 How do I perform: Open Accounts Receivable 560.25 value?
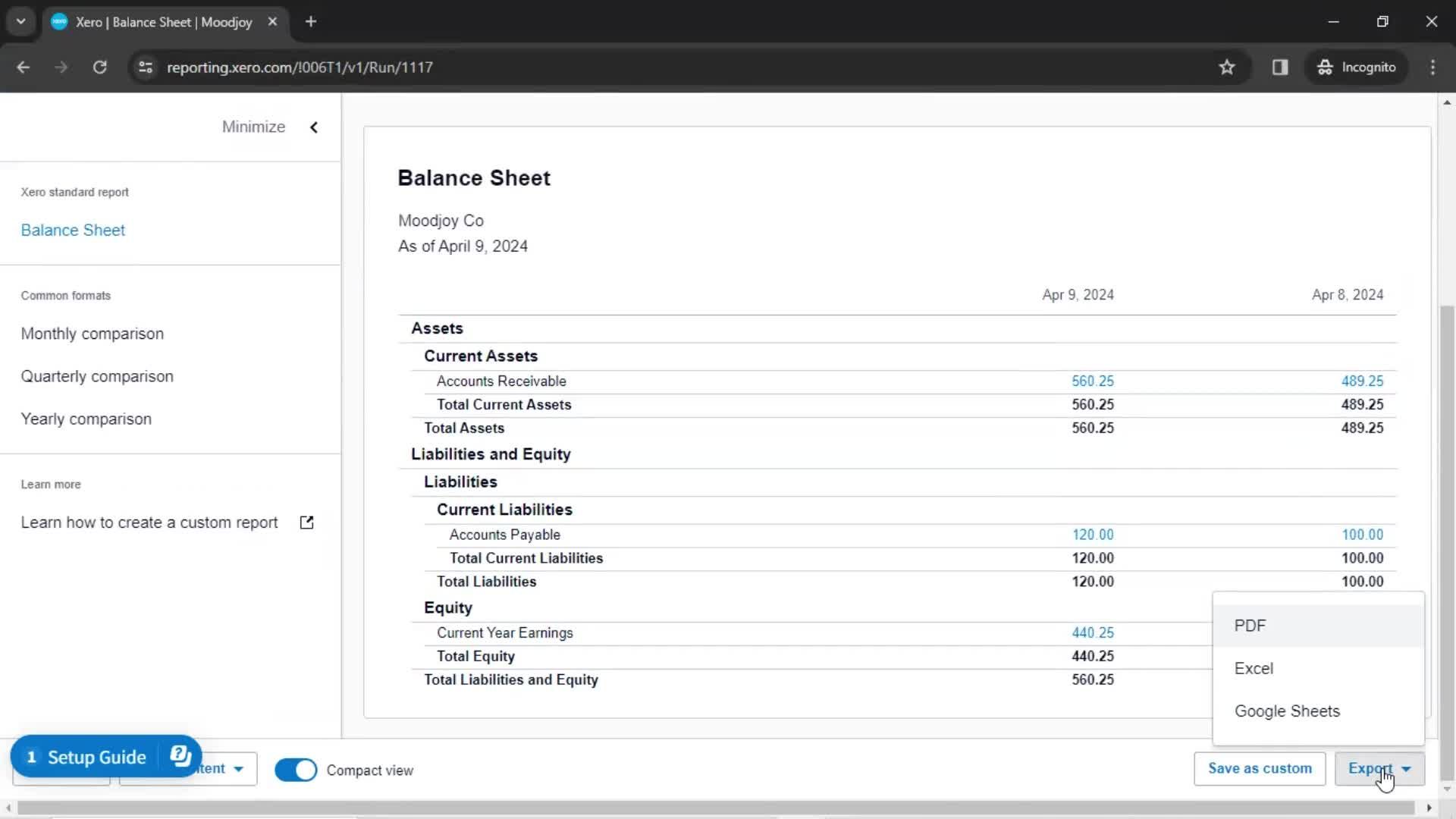tap(1092, 381)
